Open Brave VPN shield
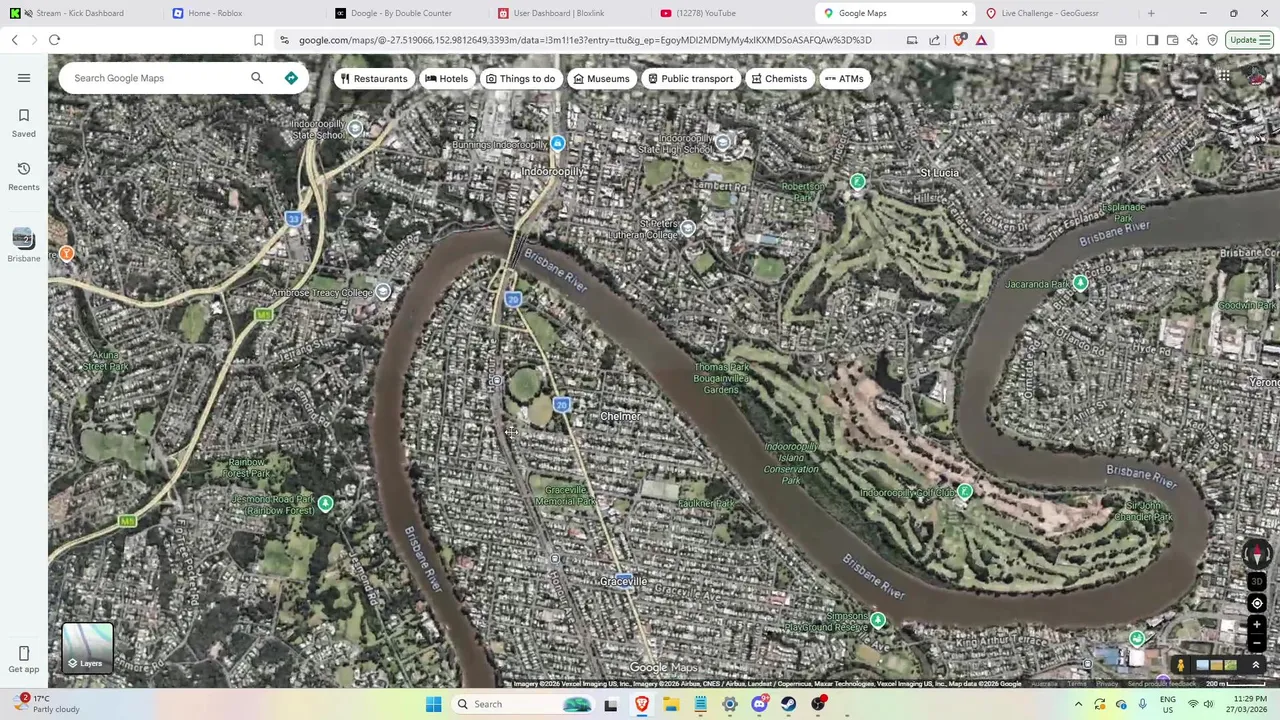This screenshot has height=720, width=1280. click(1212, 40)
